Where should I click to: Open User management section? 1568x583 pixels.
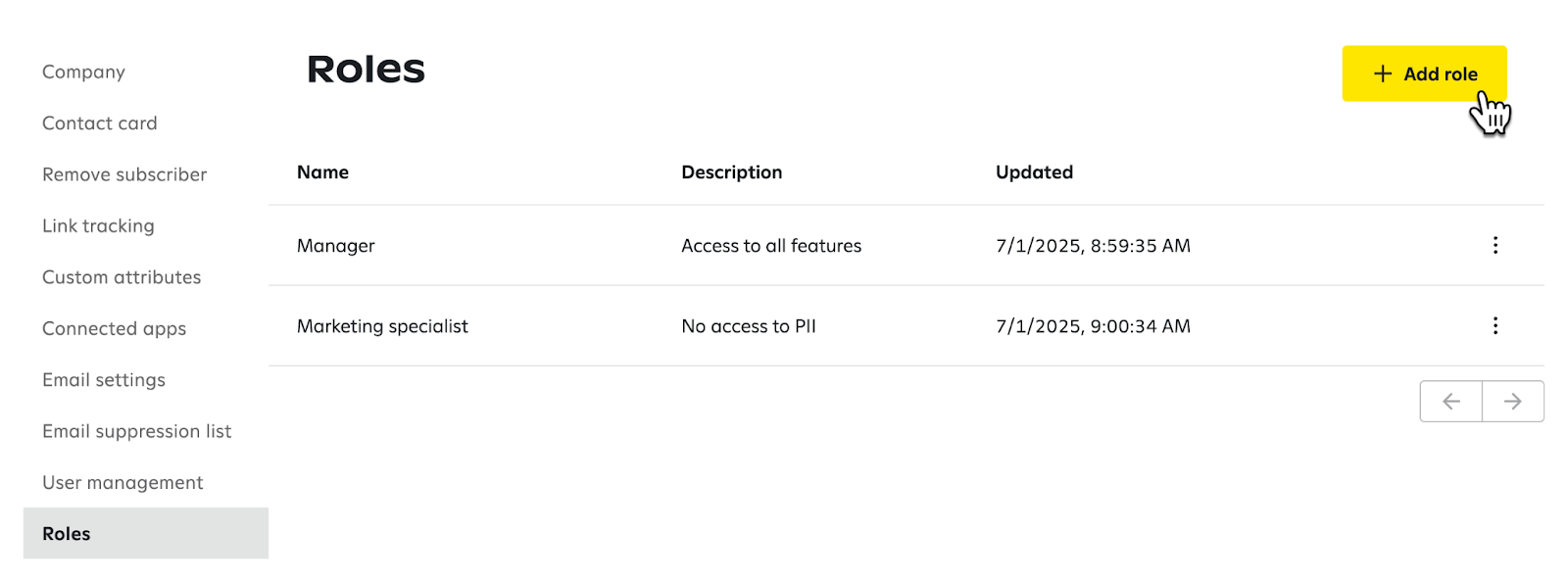[122, 482]
